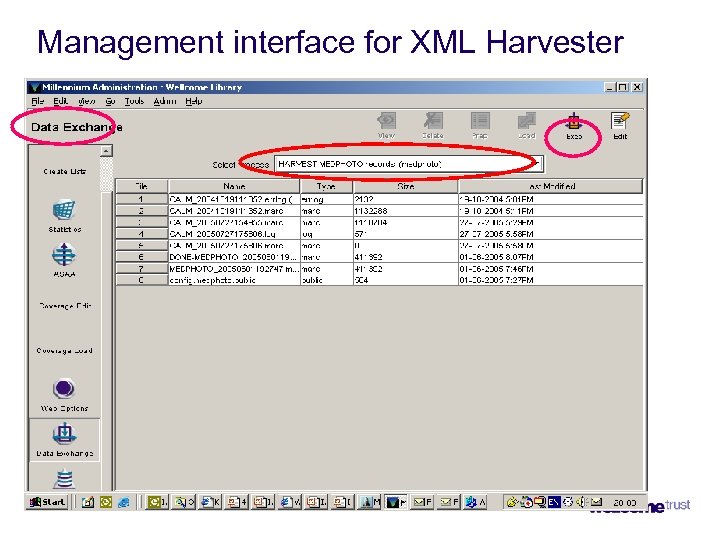Click size cell 1132288

pyautogui.click(x=406, y=211)
